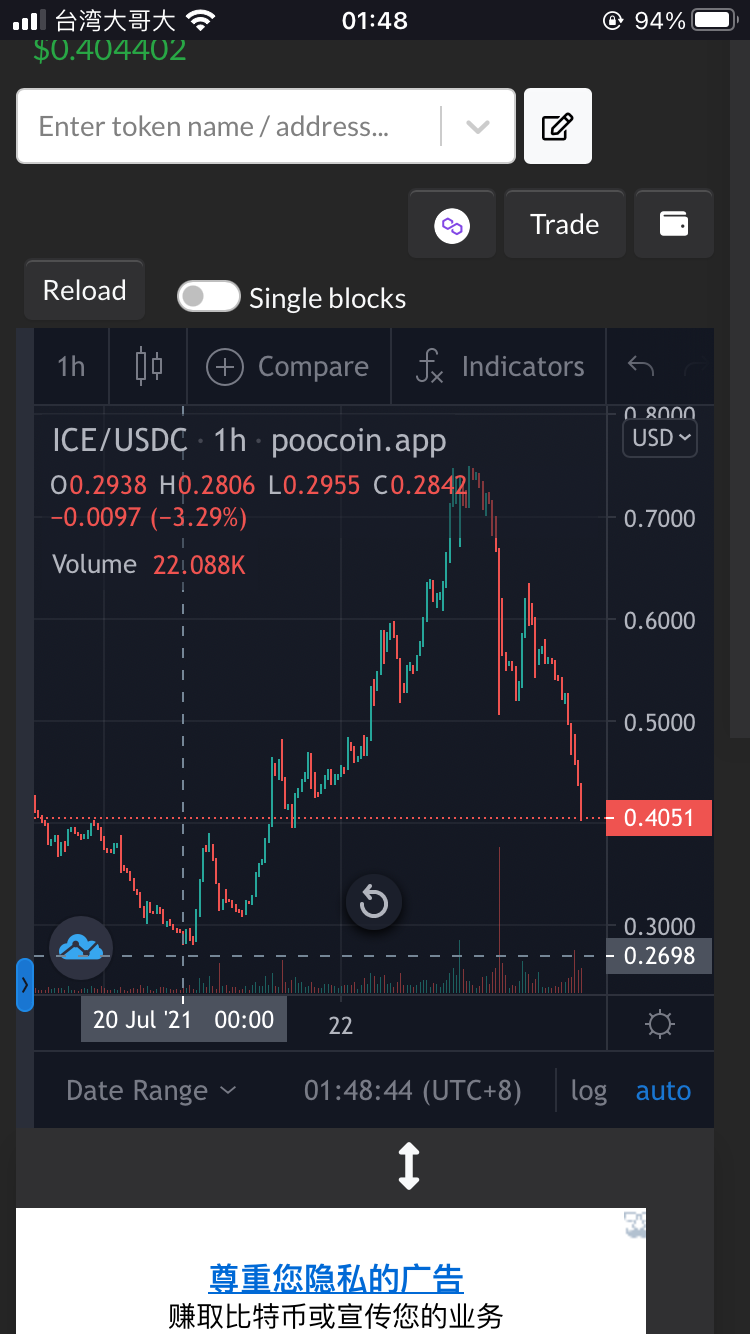The width and height of the screenshot is (750, 1334).
Task: Undo the last chart action arrow
Action: [x=641, y=367]
